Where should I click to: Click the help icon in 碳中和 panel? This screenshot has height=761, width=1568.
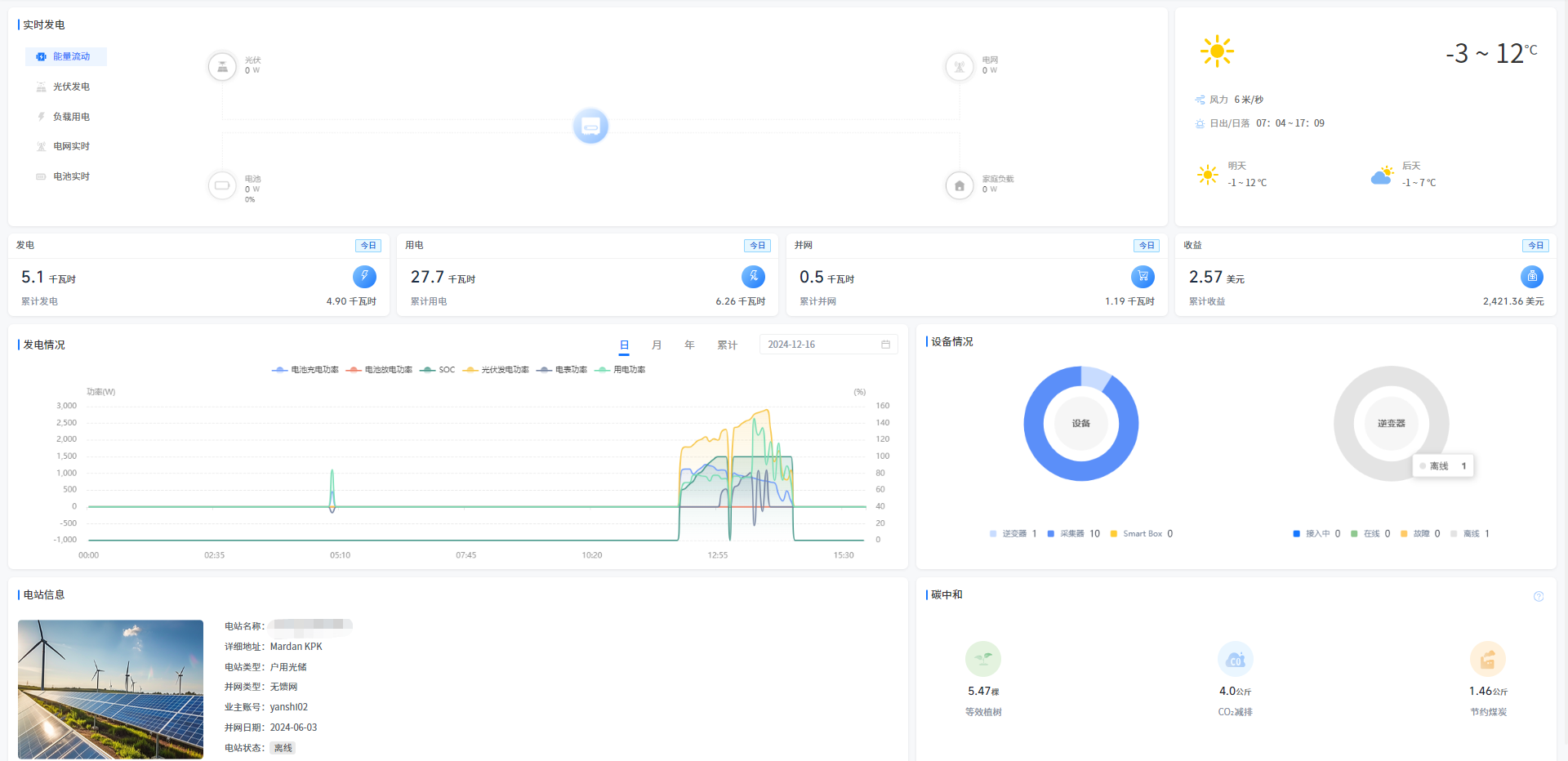click(x=1539, y=596)
